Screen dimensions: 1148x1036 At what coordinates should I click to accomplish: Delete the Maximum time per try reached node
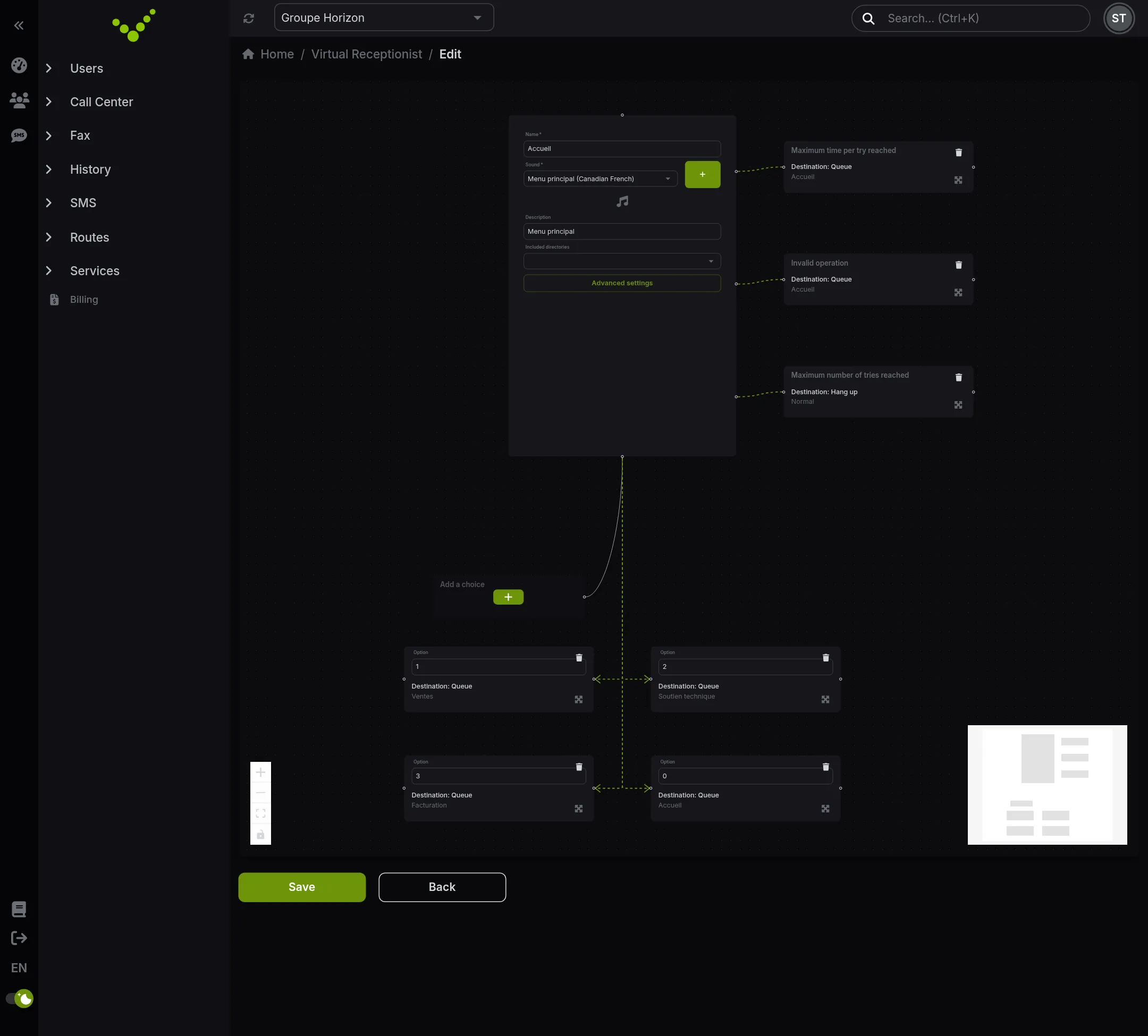[x=958, y=152]
